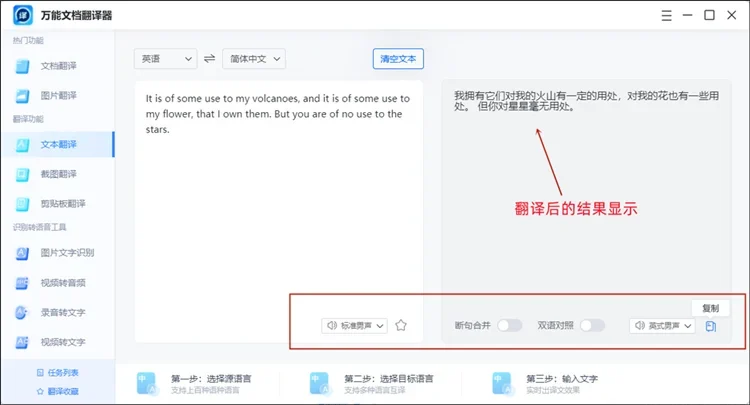Click the 第一步：选择源语言 text

(211, 379)
